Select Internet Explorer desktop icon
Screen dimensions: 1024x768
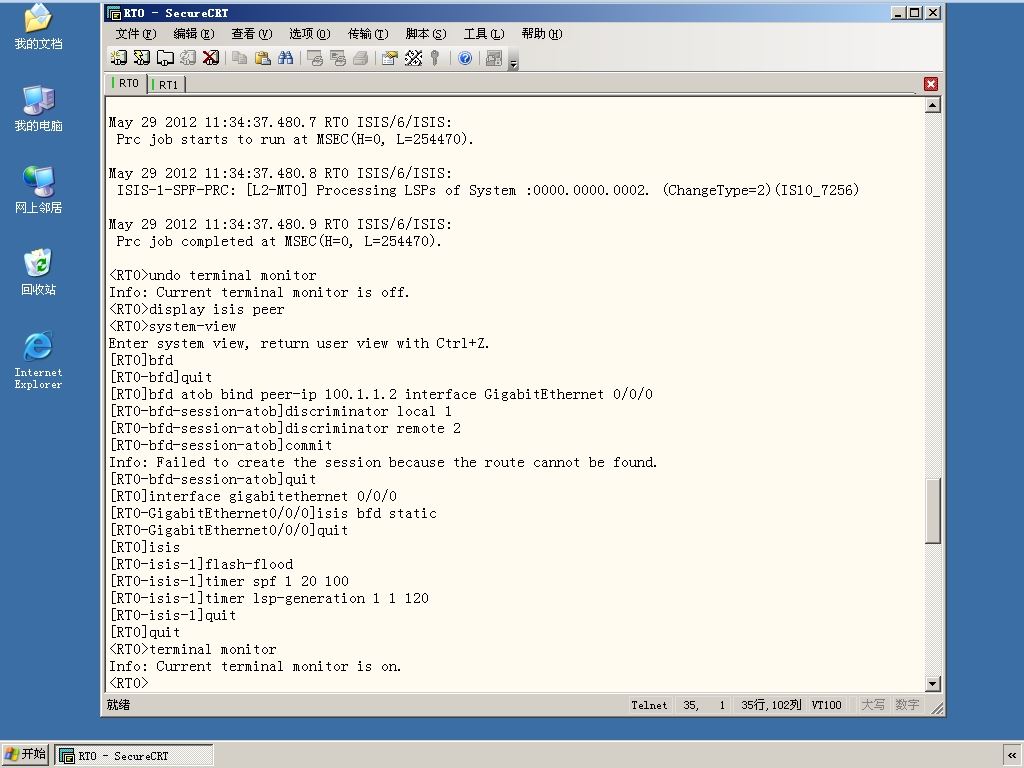click(x=38, y=360)
